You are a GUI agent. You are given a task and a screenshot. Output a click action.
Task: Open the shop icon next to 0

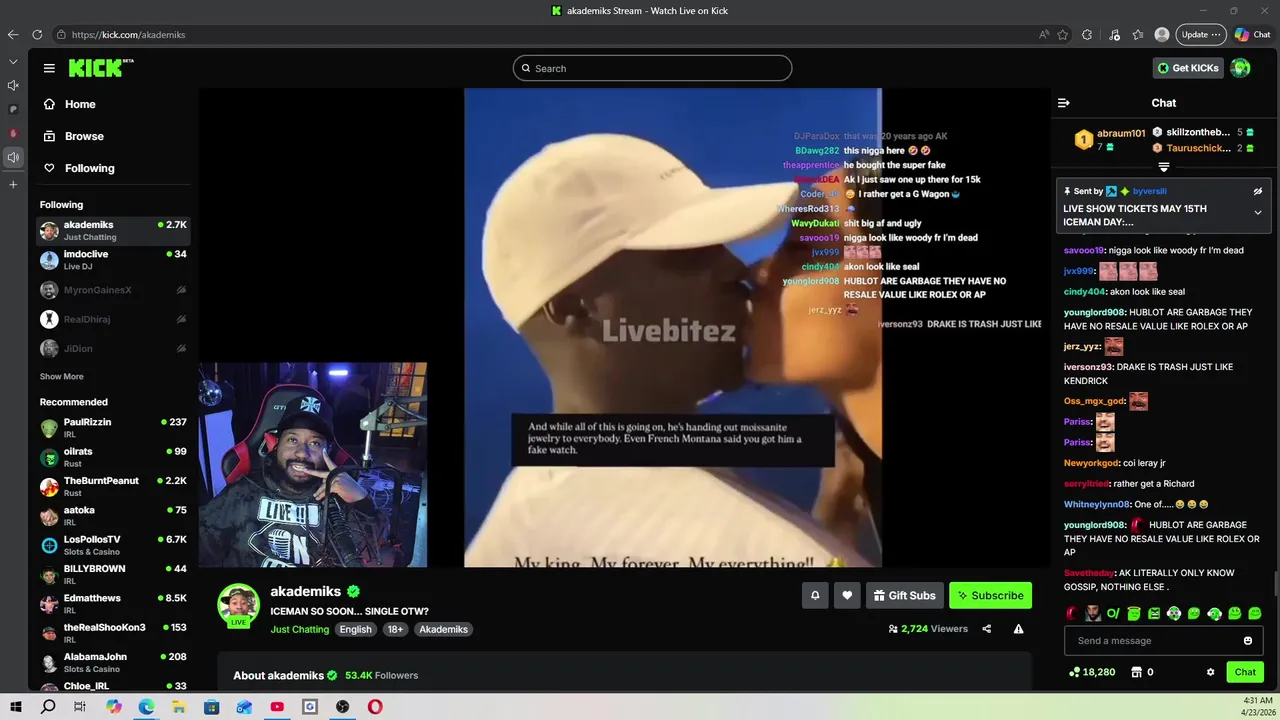tap(1135, 672)
